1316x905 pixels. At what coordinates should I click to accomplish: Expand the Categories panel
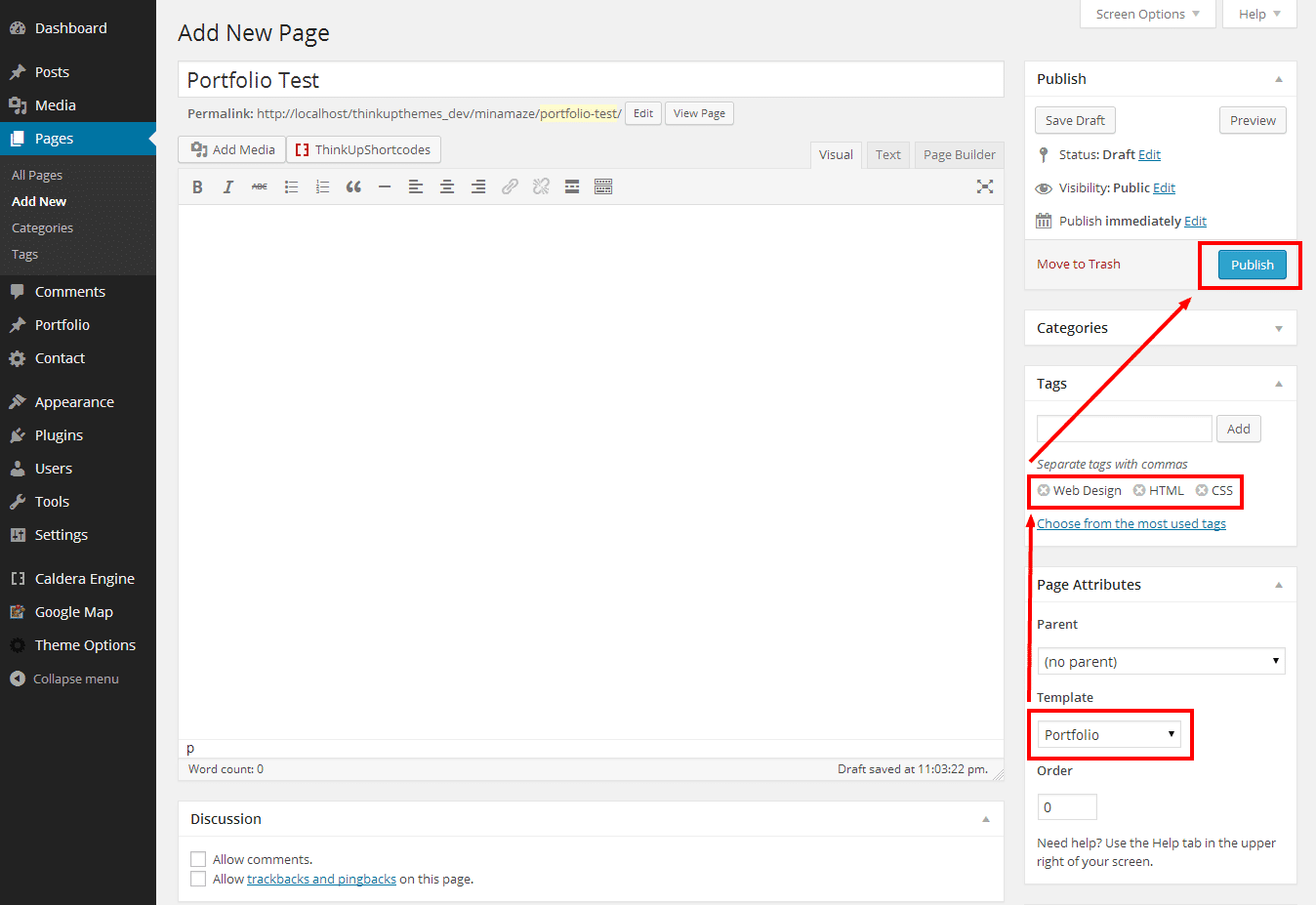coord(1279,328)
